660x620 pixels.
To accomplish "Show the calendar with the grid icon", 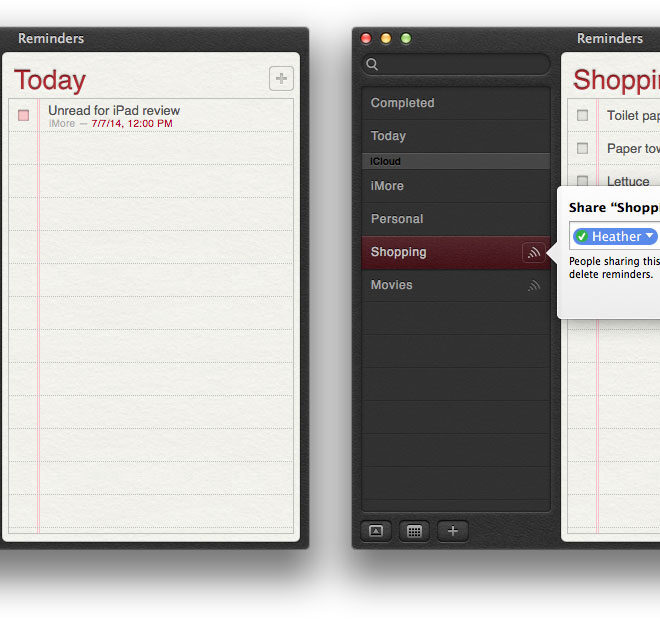I will 414,531.
